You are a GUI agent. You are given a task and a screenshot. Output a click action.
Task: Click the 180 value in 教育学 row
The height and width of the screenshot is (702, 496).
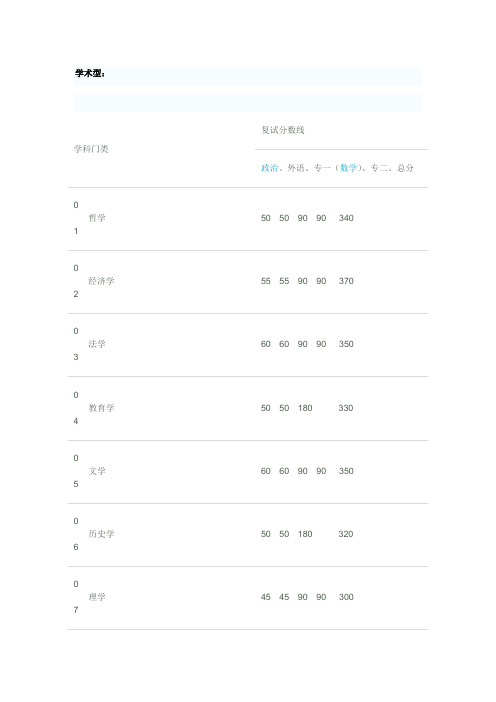[x=305, y=408]
